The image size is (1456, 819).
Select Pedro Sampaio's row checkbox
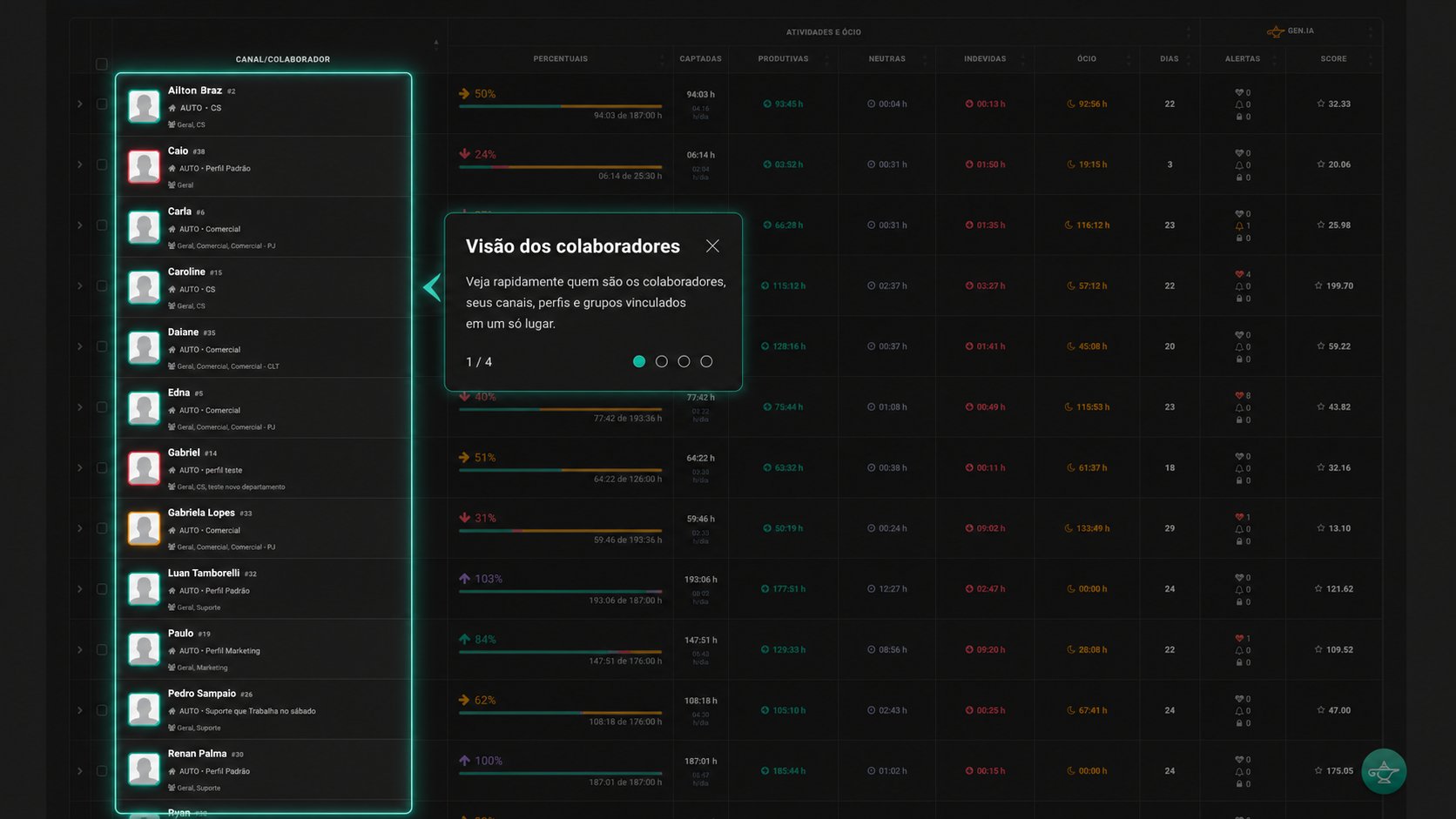pos(102,710)
